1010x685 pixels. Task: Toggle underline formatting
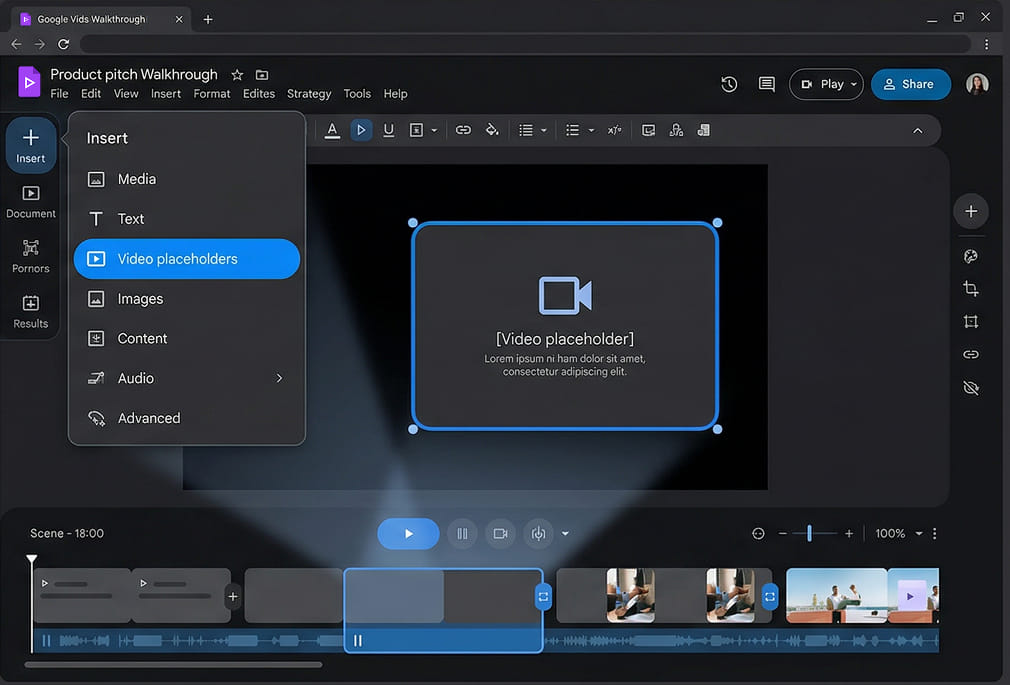[x=389, y=130]
